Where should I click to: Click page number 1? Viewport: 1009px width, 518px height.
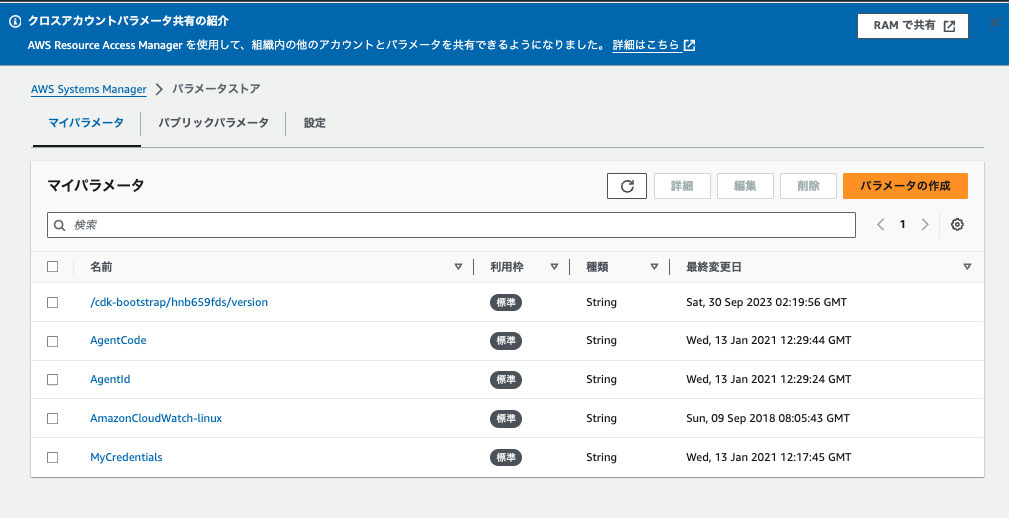point(903,225)
